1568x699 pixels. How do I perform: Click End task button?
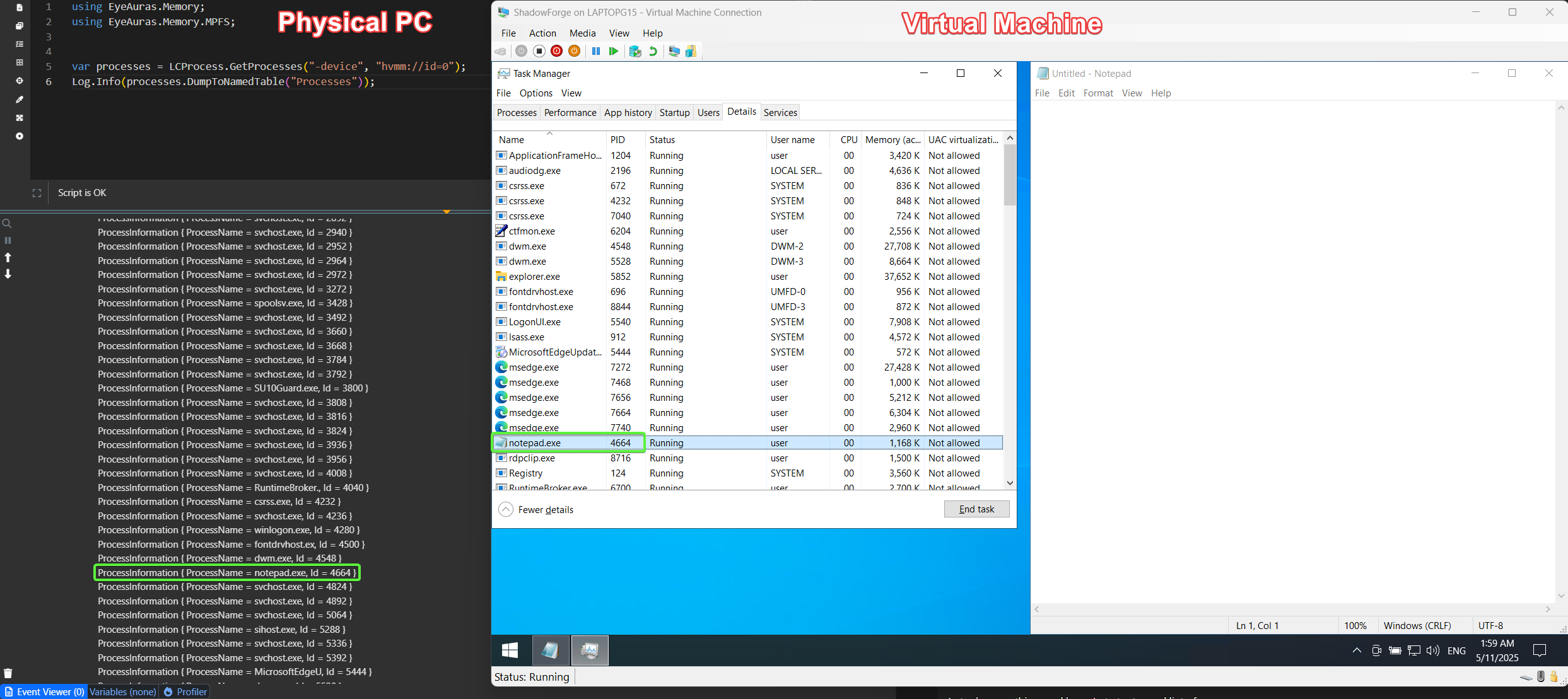point(976,509)
